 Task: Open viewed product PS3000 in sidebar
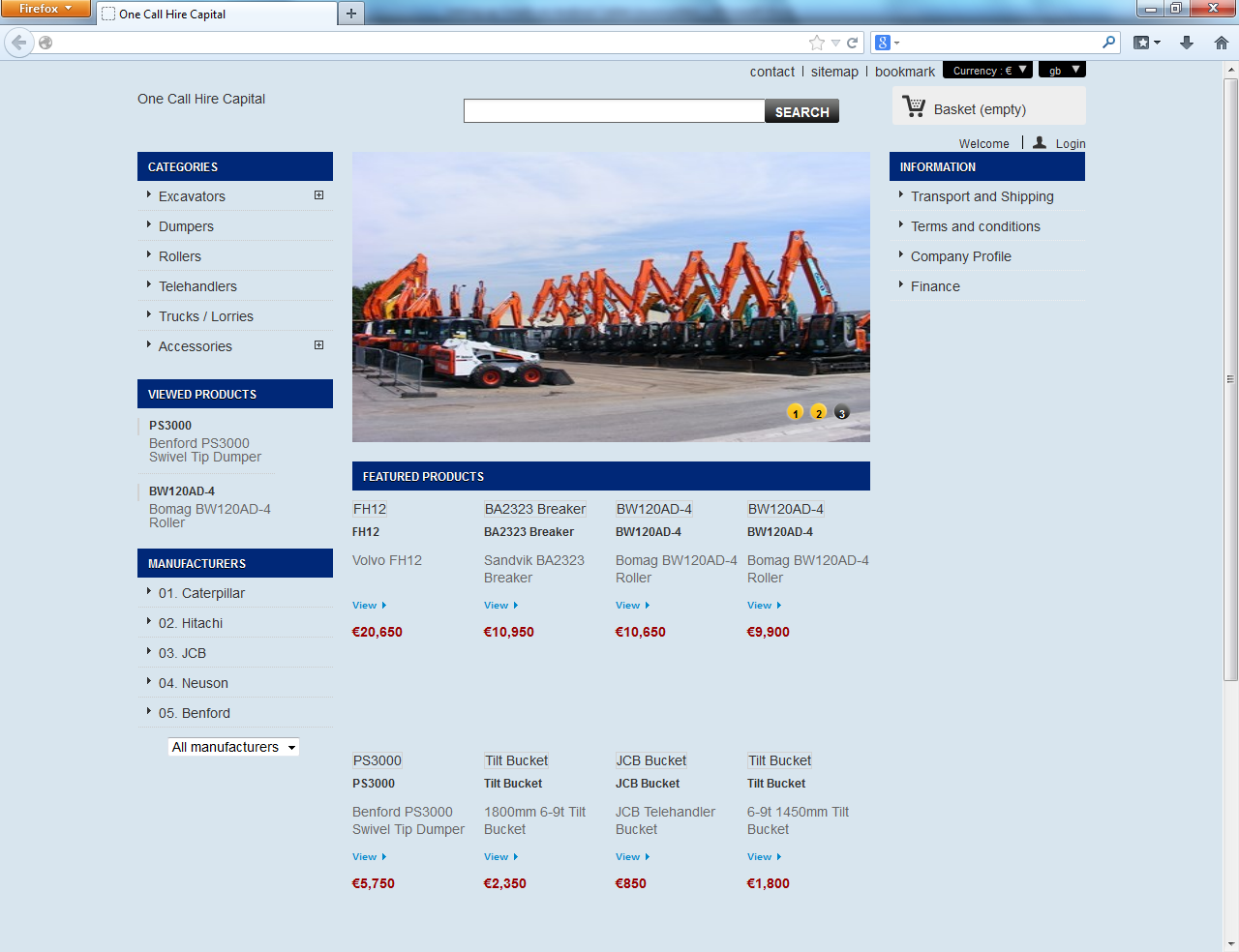[170, 426]
